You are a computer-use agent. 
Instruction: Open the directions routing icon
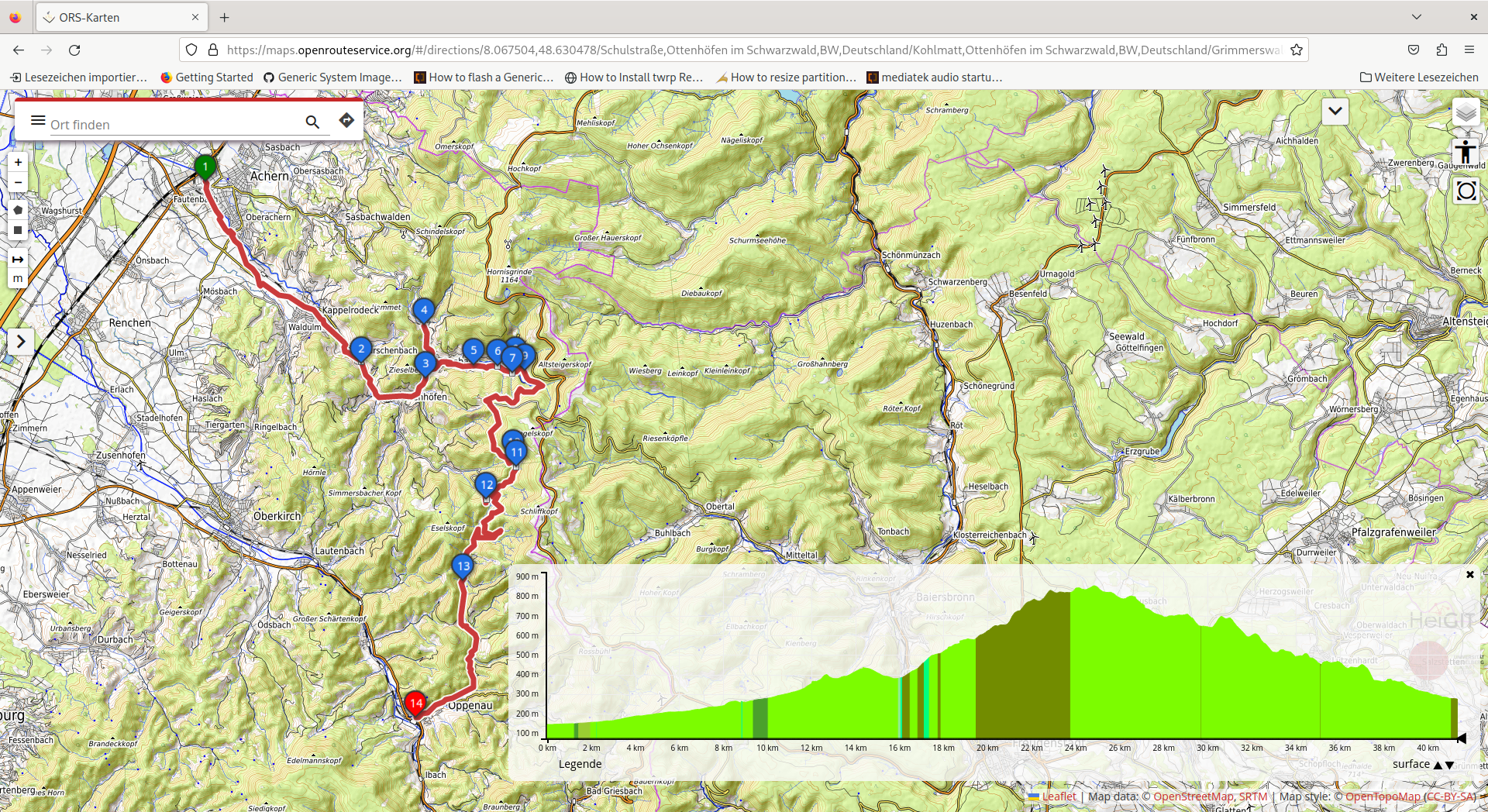point(346,120)
